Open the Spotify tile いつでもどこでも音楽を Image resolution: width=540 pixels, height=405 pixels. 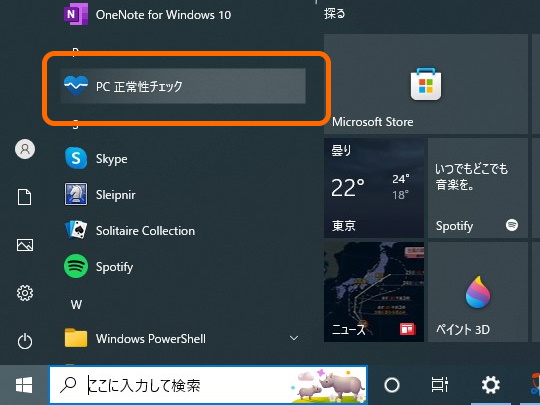tap(478, 188)
